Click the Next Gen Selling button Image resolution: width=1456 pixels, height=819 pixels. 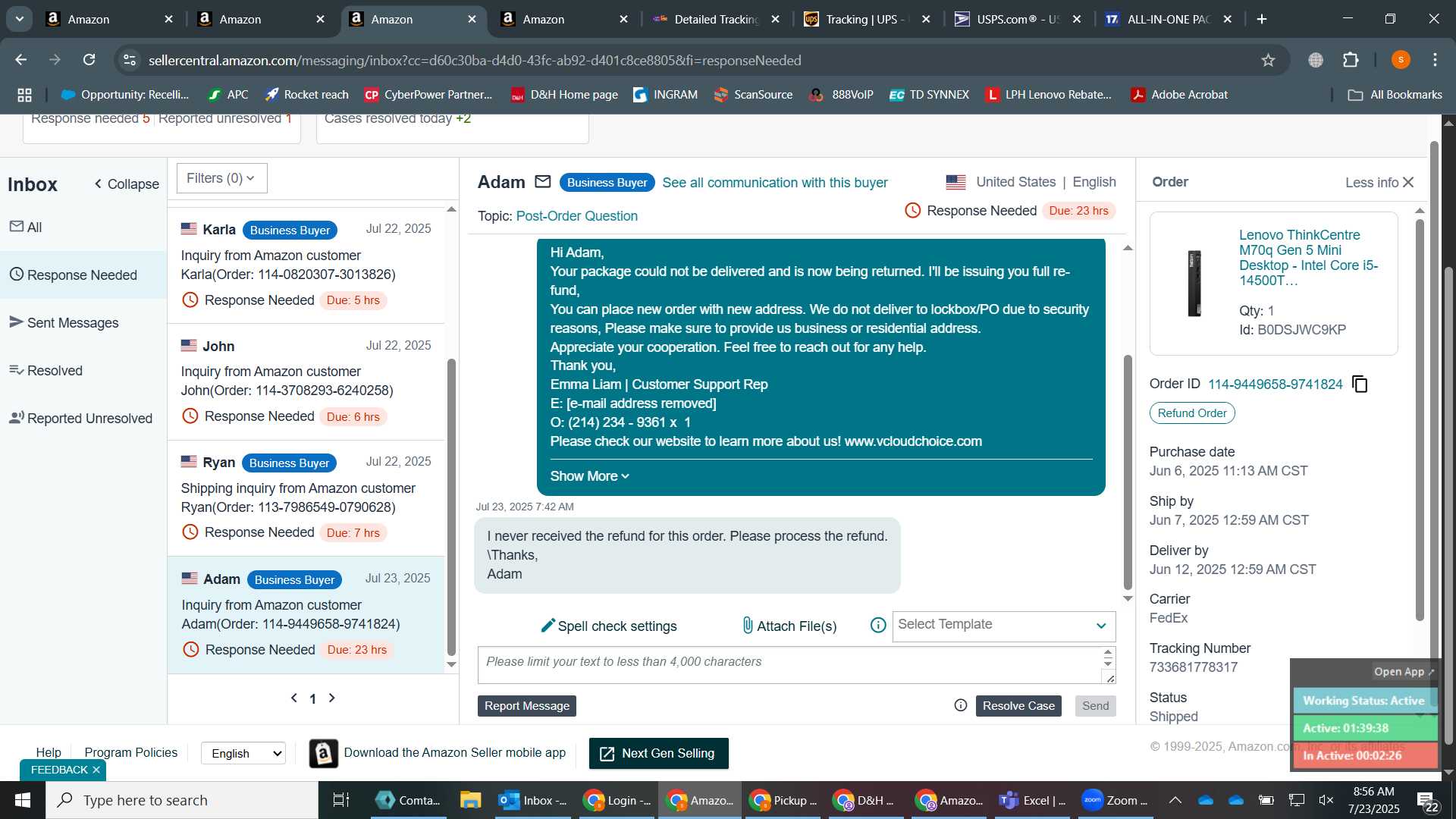click(x=658, y=753)
